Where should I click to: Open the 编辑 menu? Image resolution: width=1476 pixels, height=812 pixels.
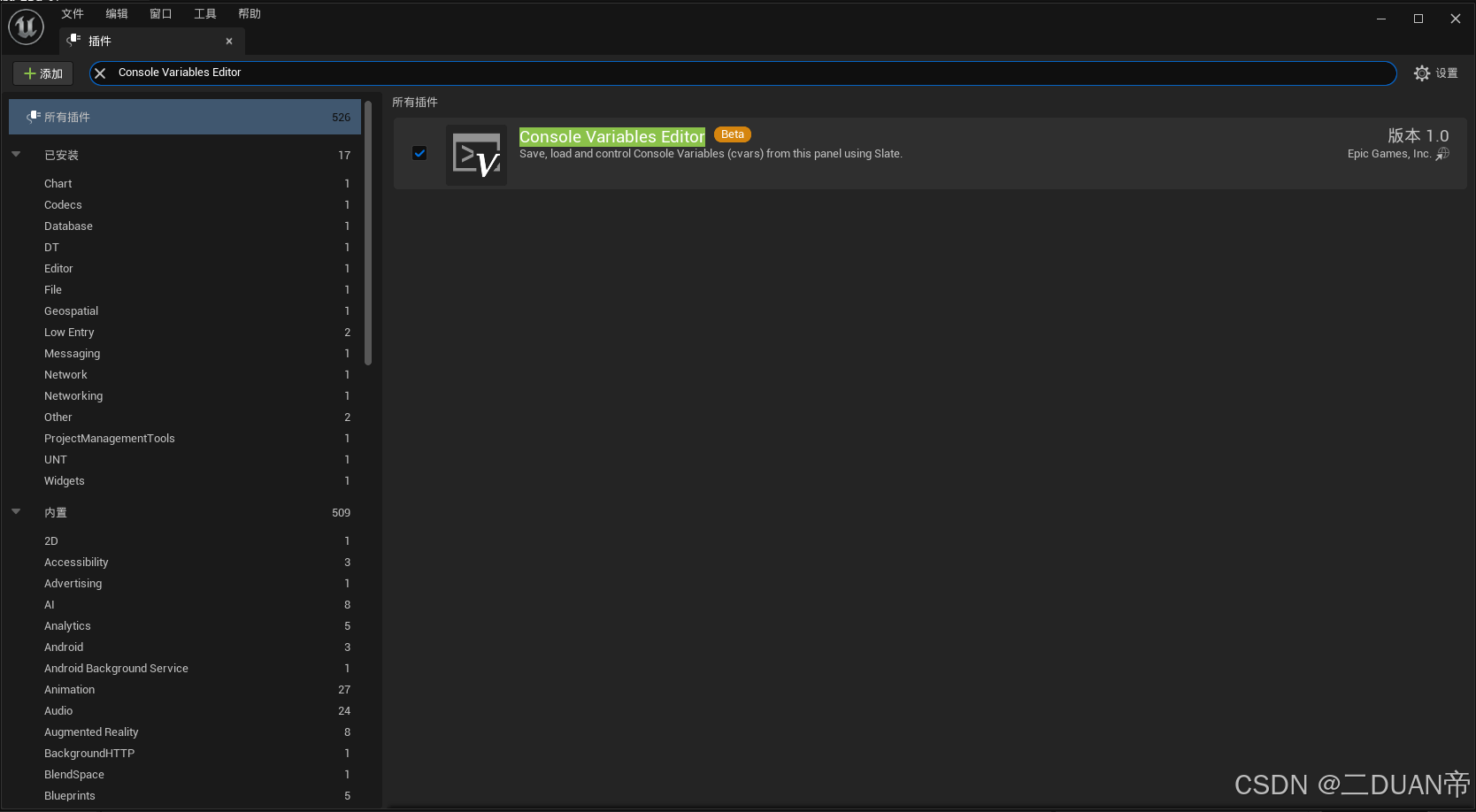click(117, 13)
